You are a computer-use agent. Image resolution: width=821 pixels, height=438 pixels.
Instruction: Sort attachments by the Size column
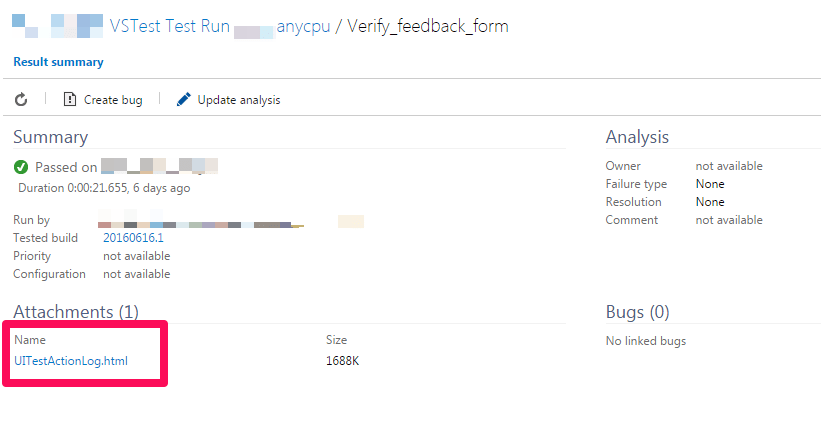click(337, 340)
